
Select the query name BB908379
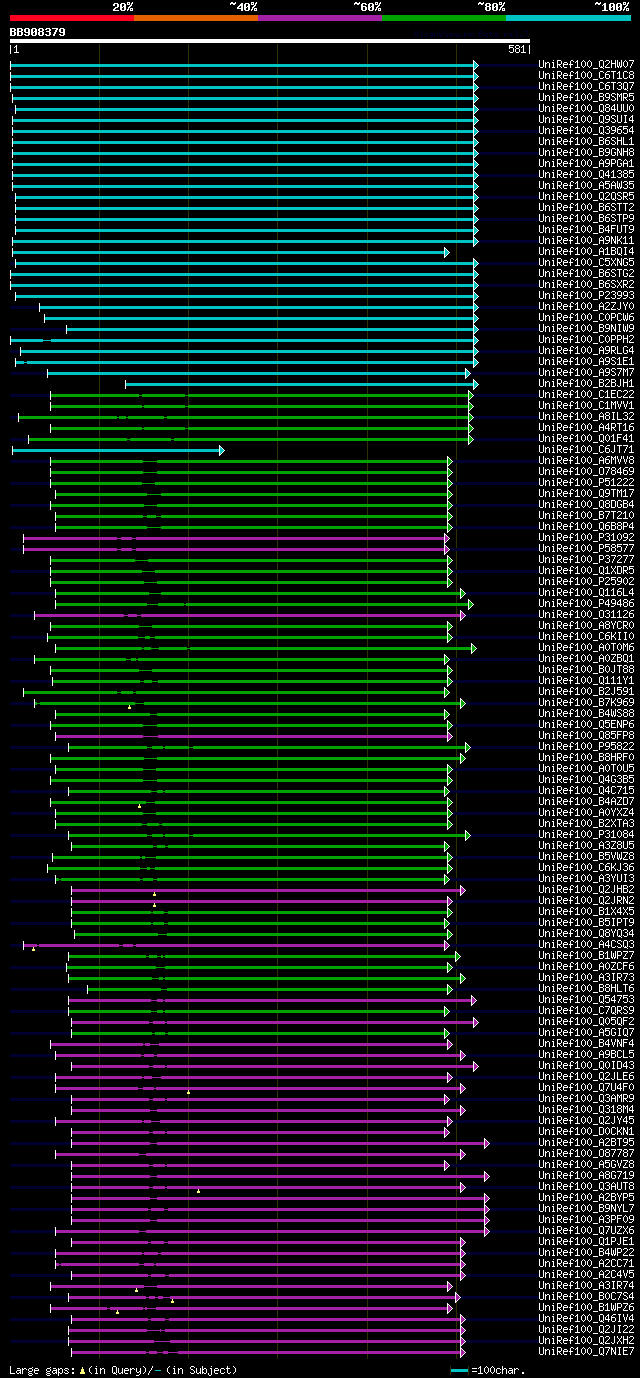point(38,32)
